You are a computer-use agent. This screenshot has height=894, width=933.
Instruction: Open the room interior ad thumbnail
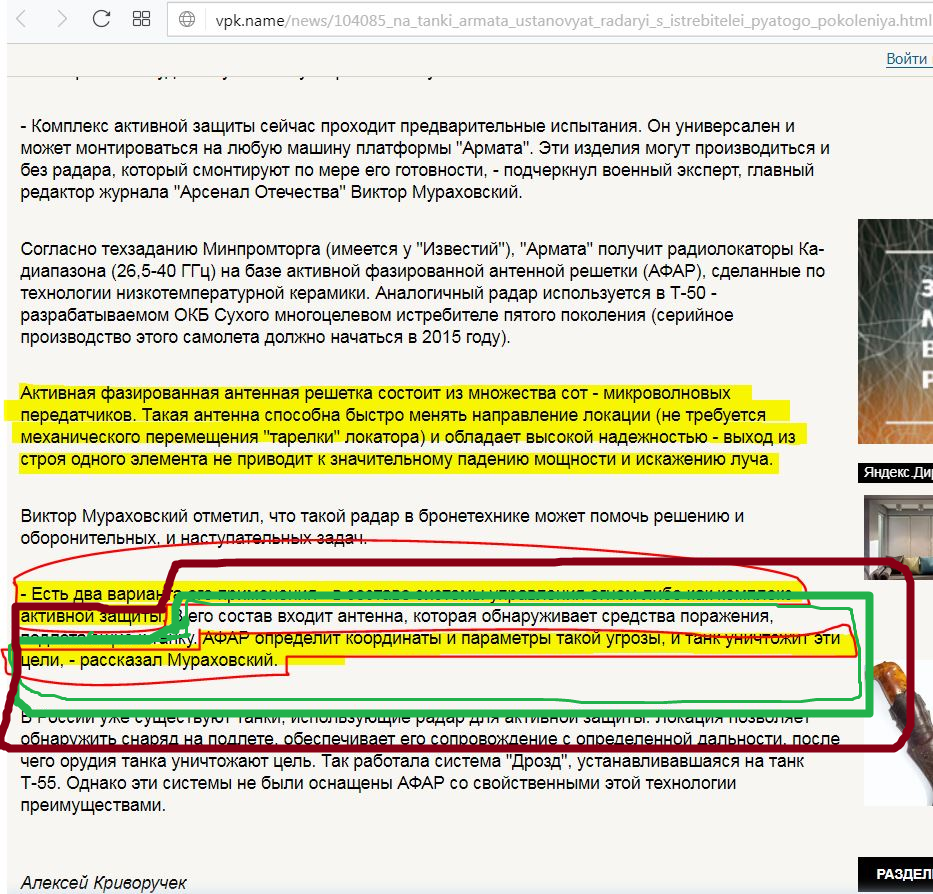click(898, 537)
